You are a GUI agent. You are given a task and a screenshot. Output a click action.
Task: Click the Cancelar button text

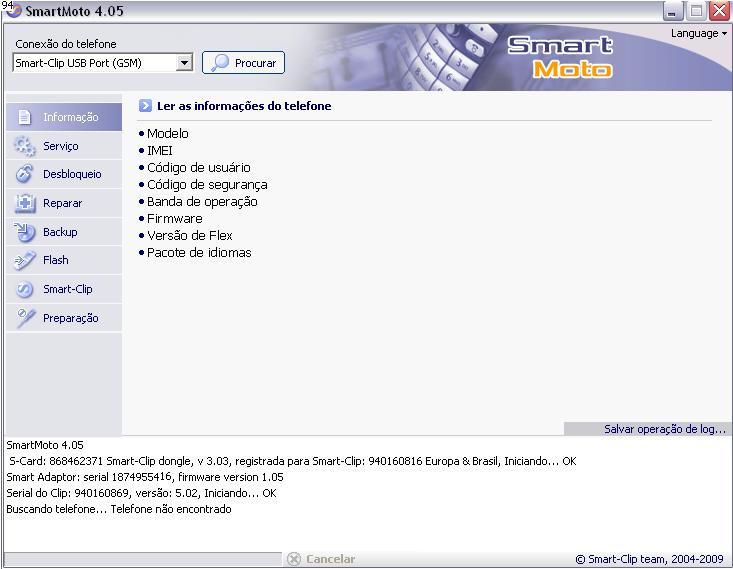pos(331,559)
